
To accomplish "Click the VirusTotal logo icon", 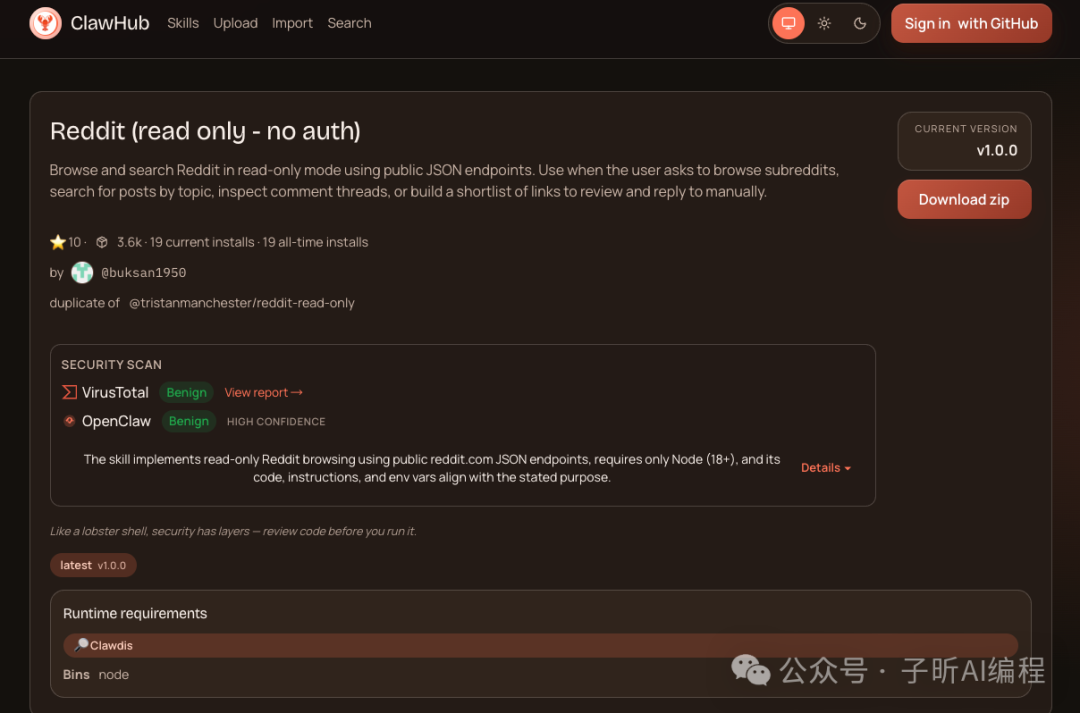I will coord(69,392).
